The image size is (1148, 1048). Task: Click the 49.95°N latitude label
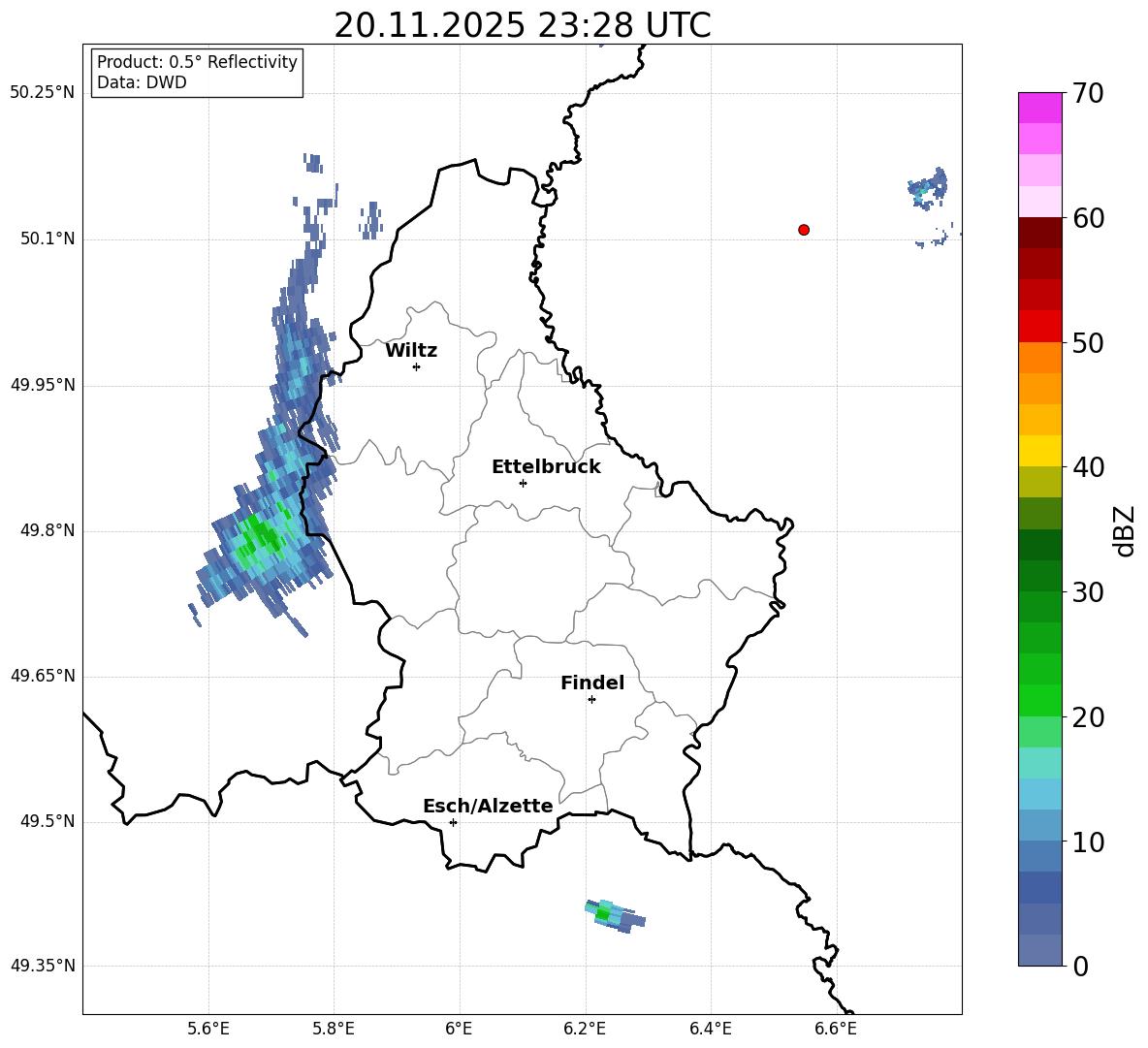(x=42, y=385)
